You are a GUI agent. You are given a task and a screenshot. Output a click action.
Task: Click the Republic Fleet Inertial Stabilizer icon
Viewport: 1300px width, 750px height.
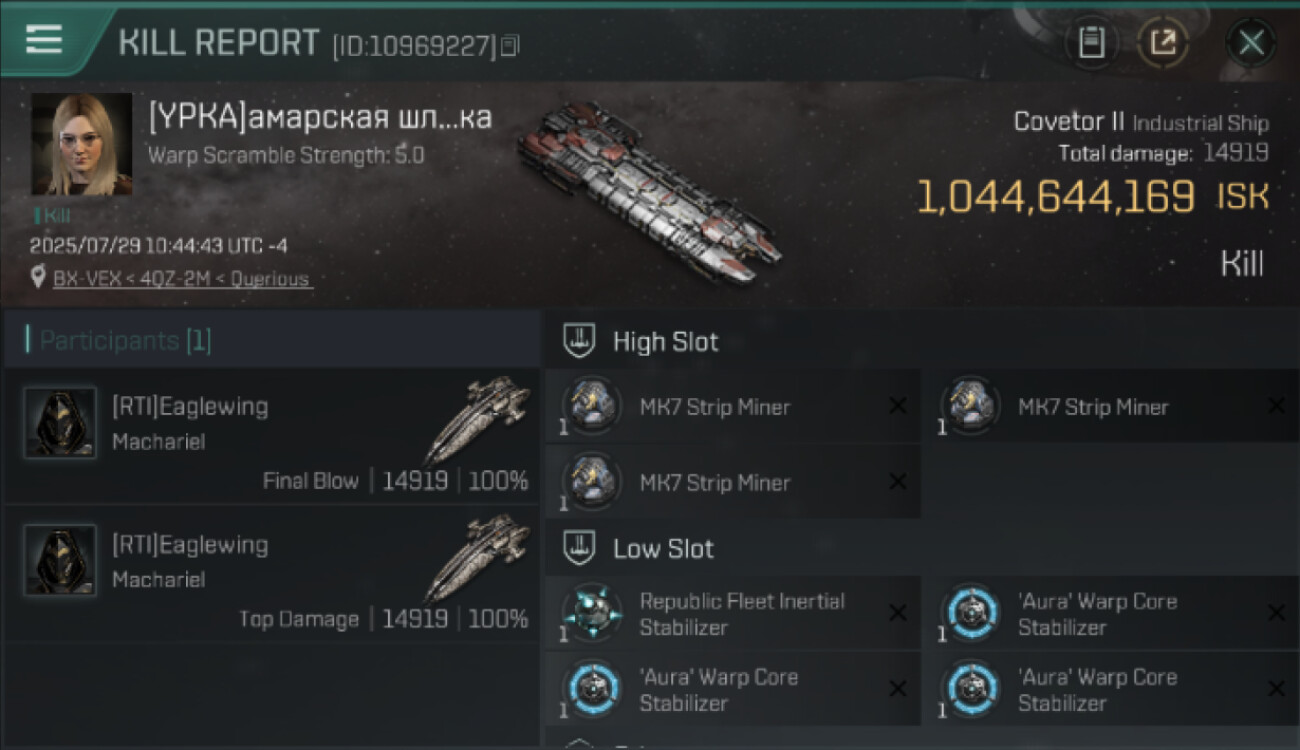coord(592,613)
